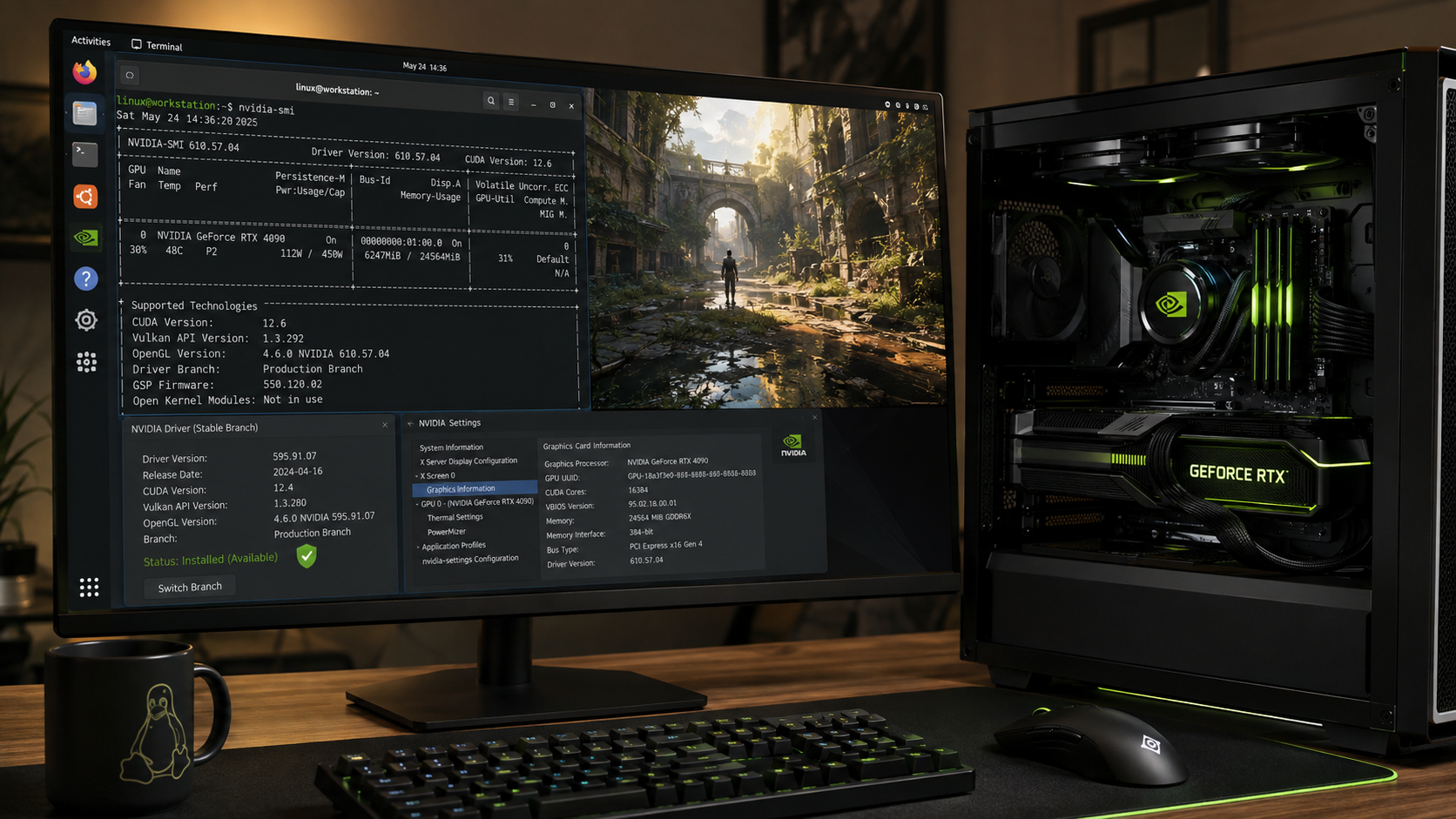Select X Server Display Configuration
This screenshot has width=1456, height=819.
(468, 461)
